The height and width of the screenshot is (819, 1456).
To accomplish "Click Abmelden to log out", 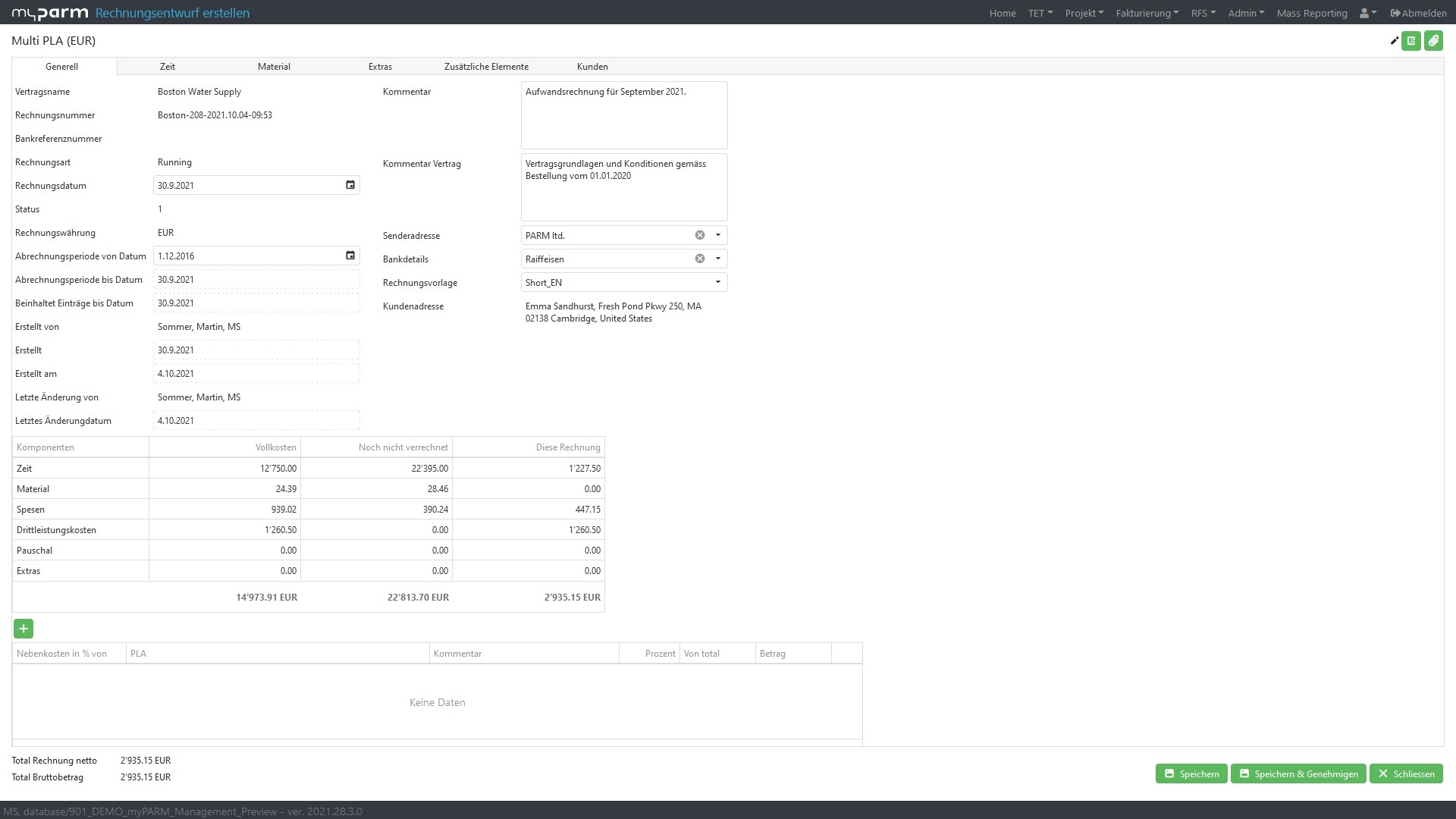I will coord(1418,13).
